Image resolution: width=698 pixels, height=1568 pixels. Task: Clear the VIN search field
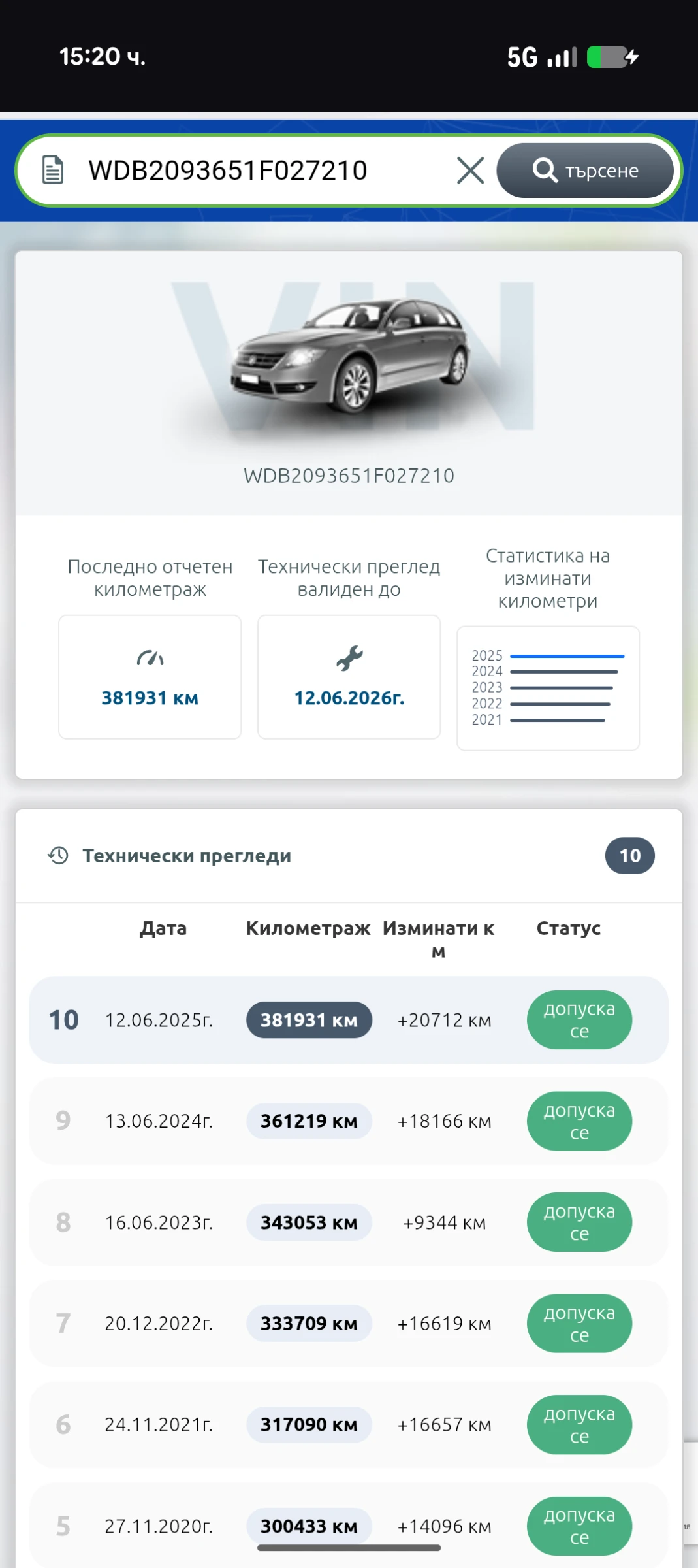tap(470, 171)
